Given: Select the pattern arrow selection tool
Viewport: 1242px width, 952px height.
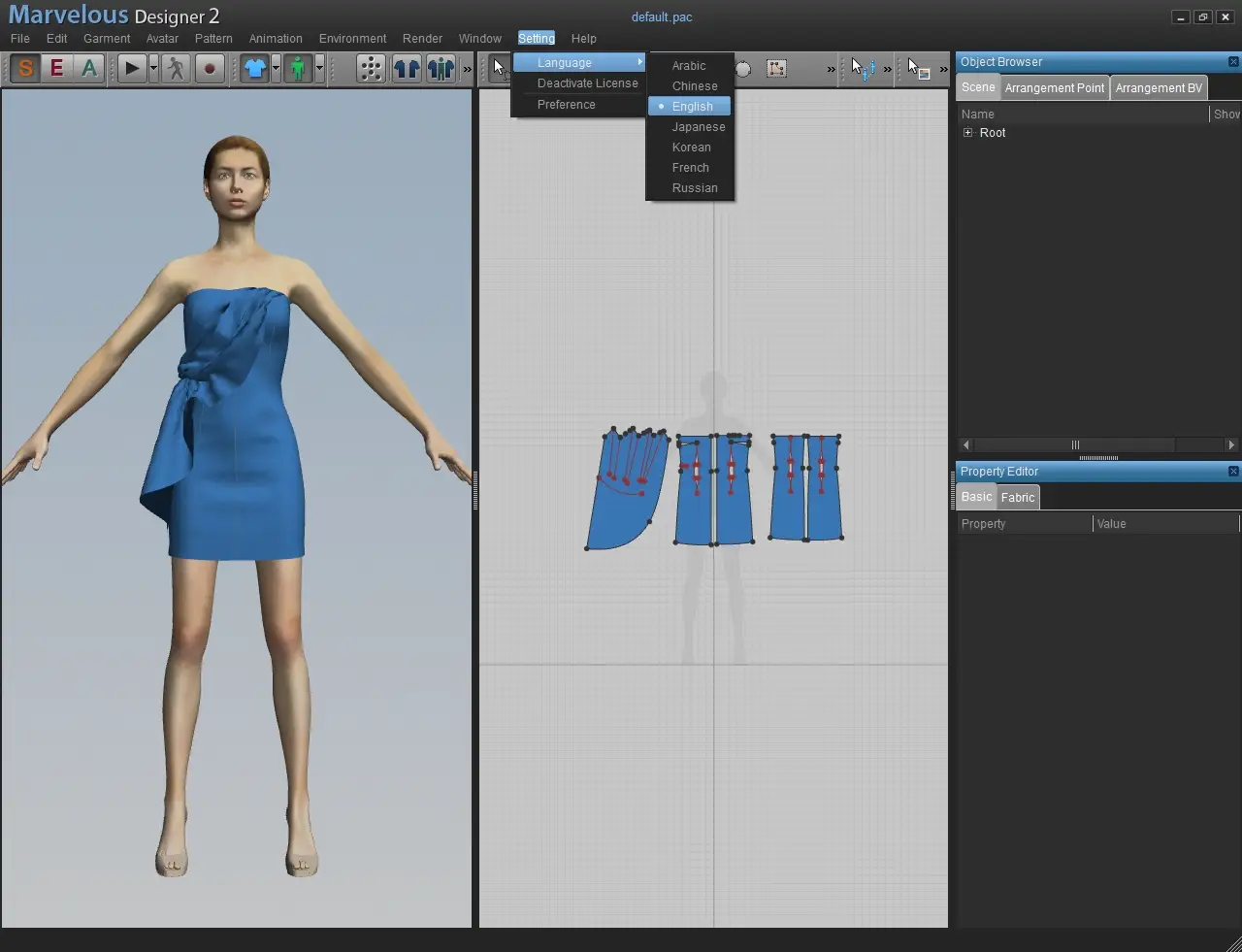Looking at the screenshot, I should click(x=499, y=68).
